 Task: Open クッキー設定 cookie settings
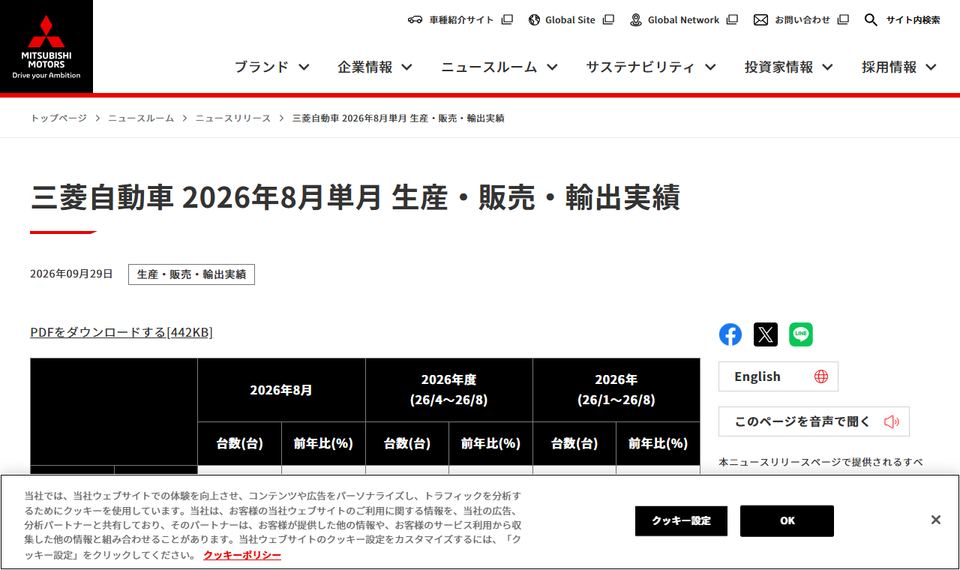point(681,521)
